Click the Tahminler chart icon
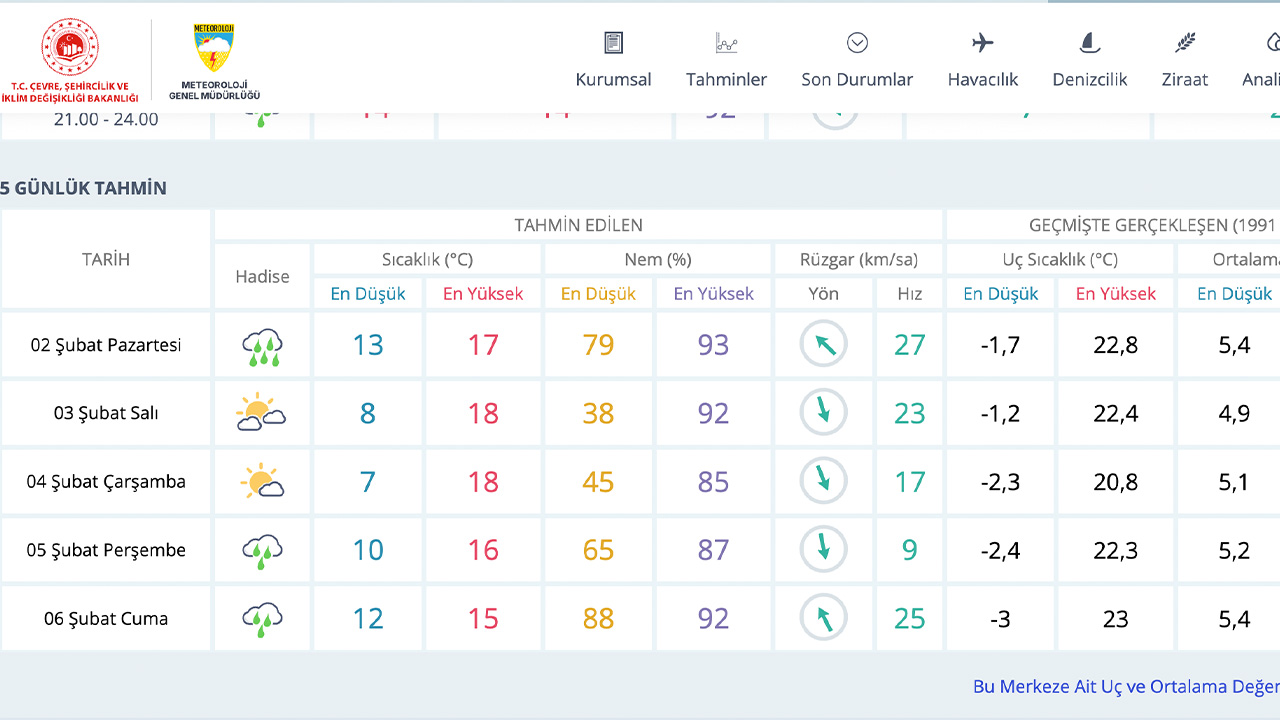Image resolution: width=1280 pixels, height=720 pixels. (x=726, y=43)
